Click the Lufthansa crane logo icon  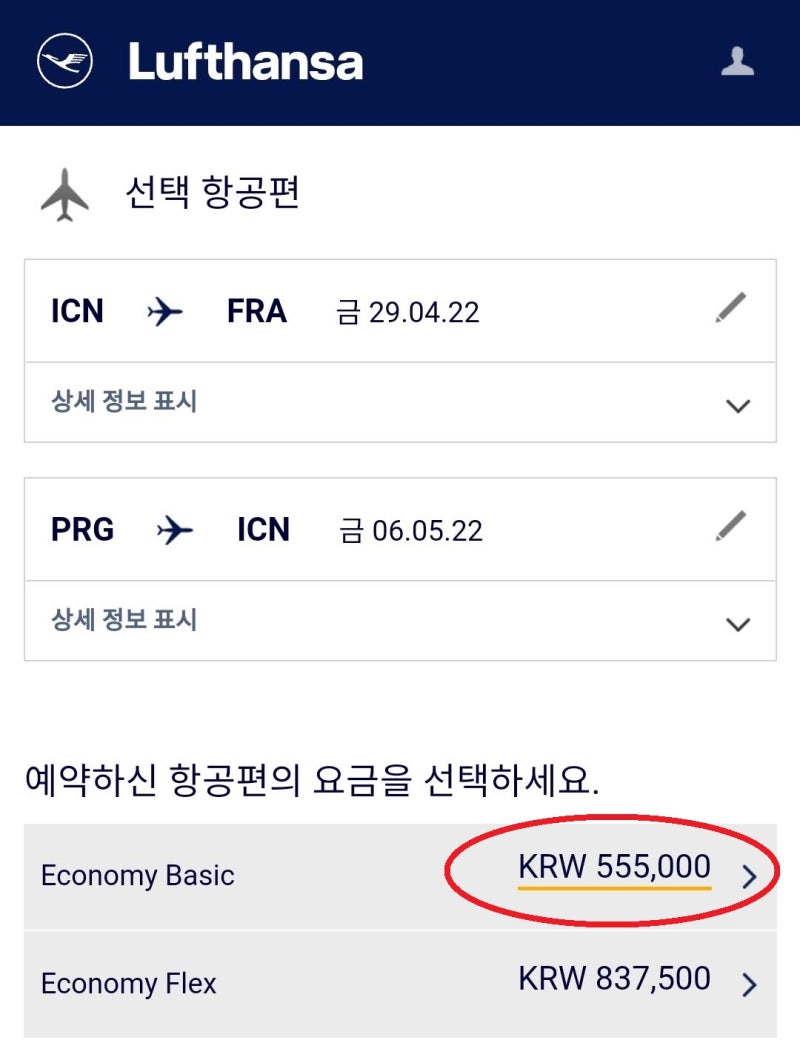coord(65,62)
